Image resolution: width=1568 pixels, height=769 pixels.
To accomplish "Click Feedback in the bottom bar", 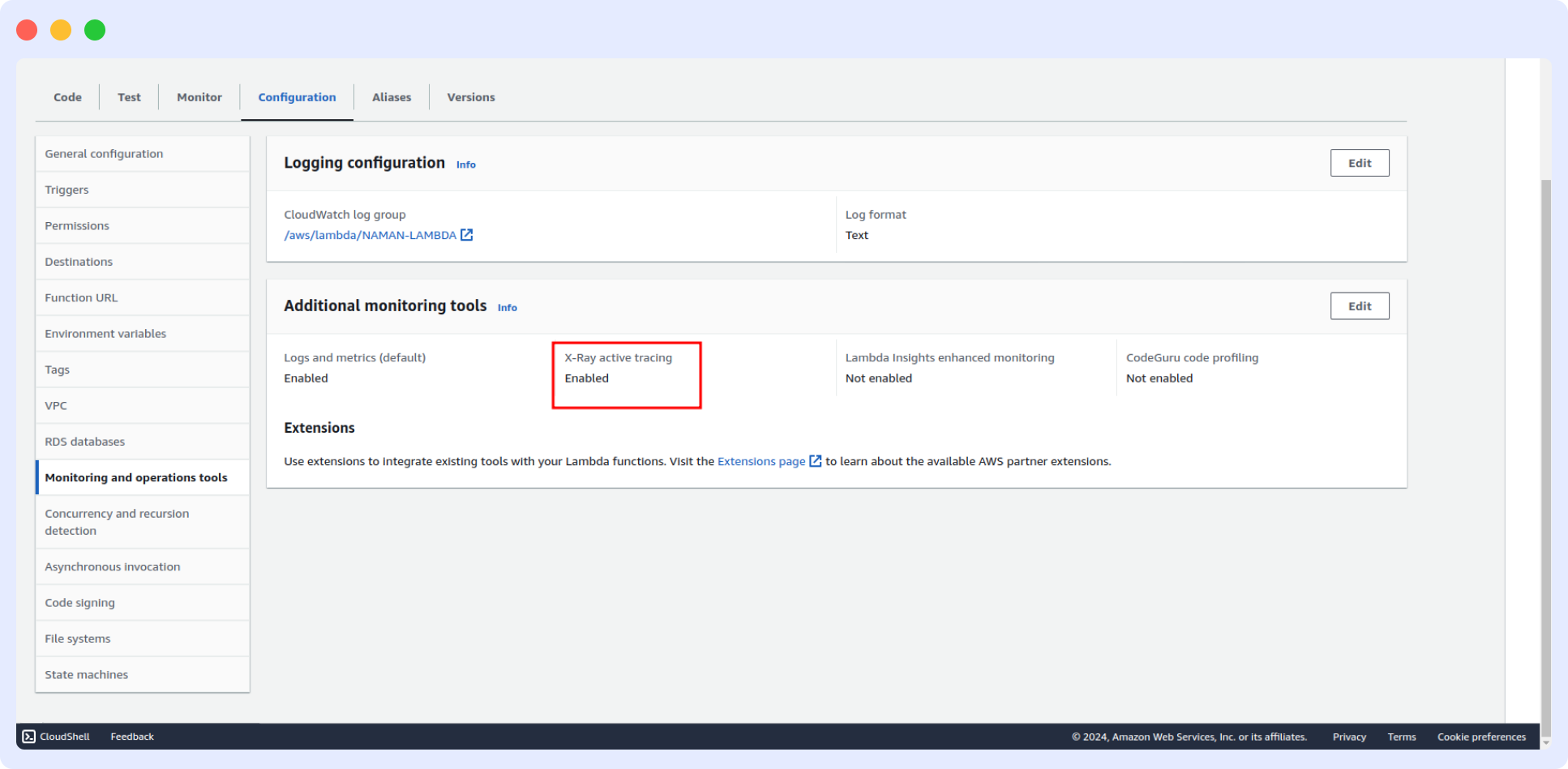I will tap(132, 737).
